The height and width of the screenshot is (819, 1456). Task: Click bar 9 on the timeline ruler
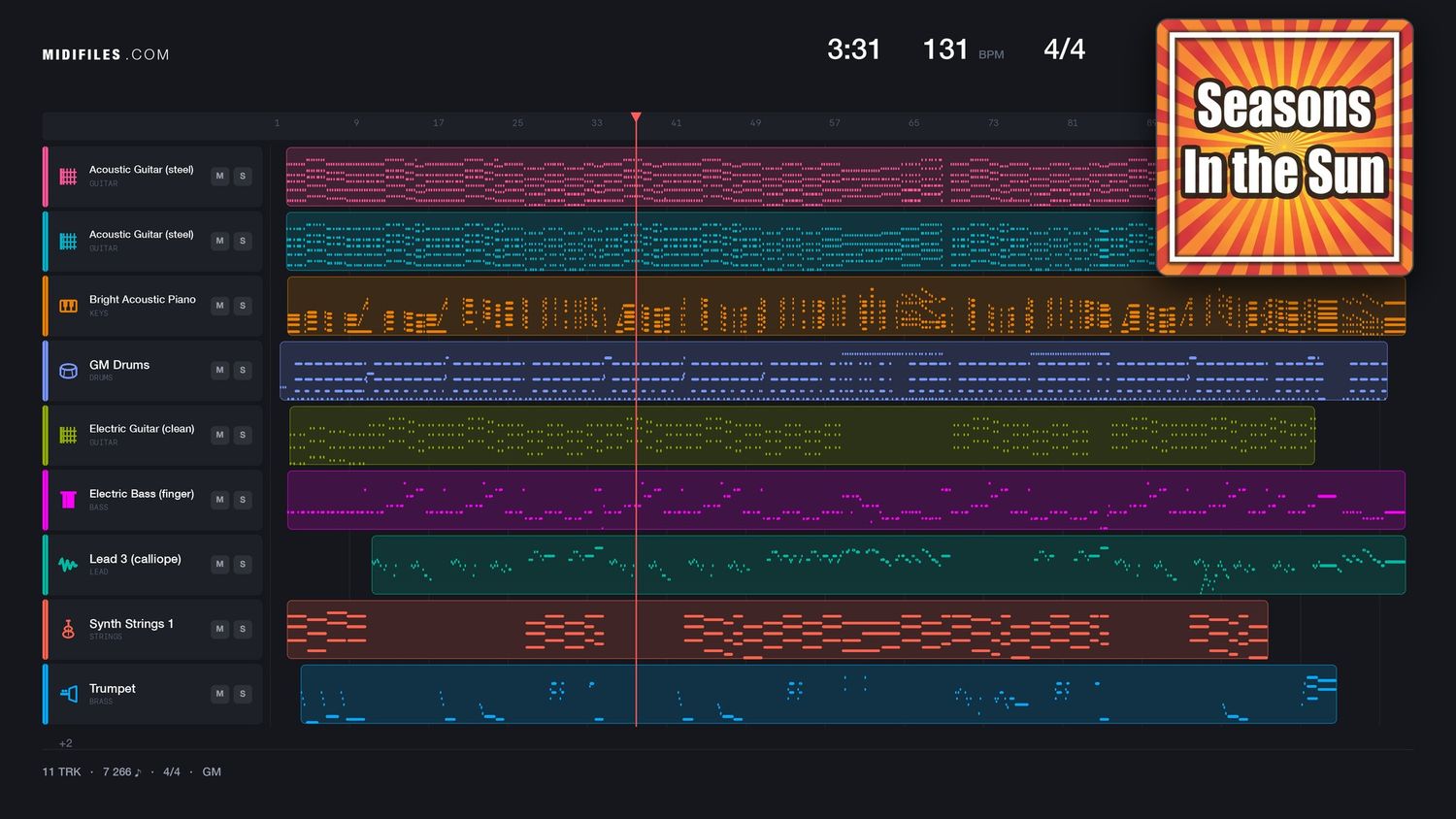tap(356, 123)
